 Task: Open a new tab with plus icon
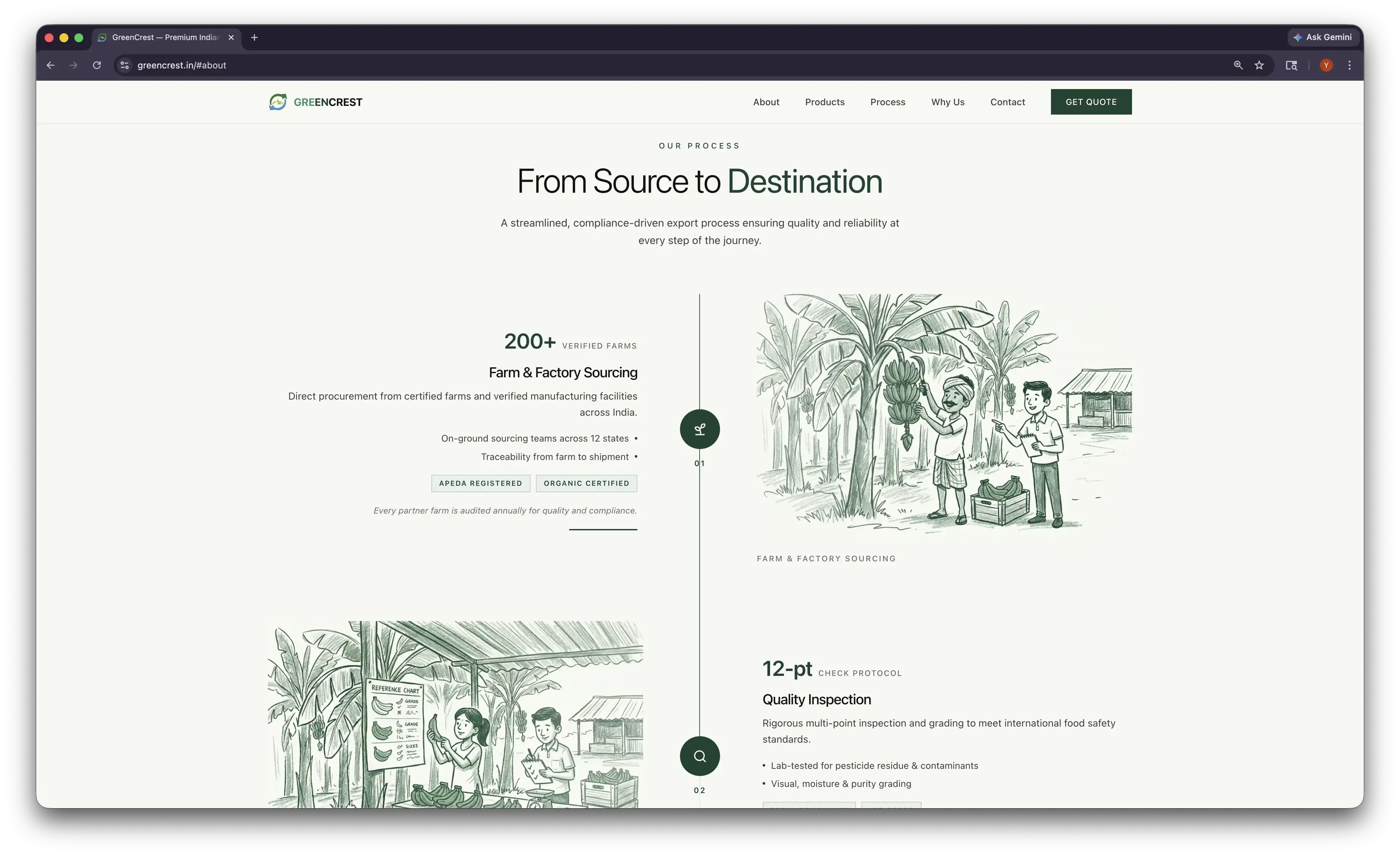pyautogui.click(x=254, y=38)
